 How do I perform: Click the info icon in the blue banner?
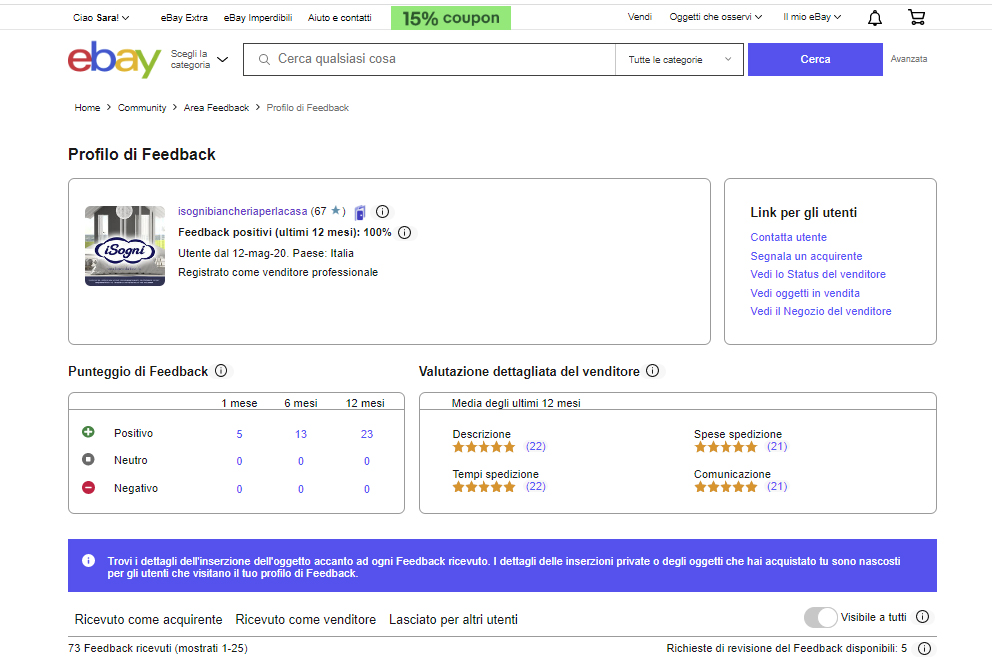tap(89, 561)
